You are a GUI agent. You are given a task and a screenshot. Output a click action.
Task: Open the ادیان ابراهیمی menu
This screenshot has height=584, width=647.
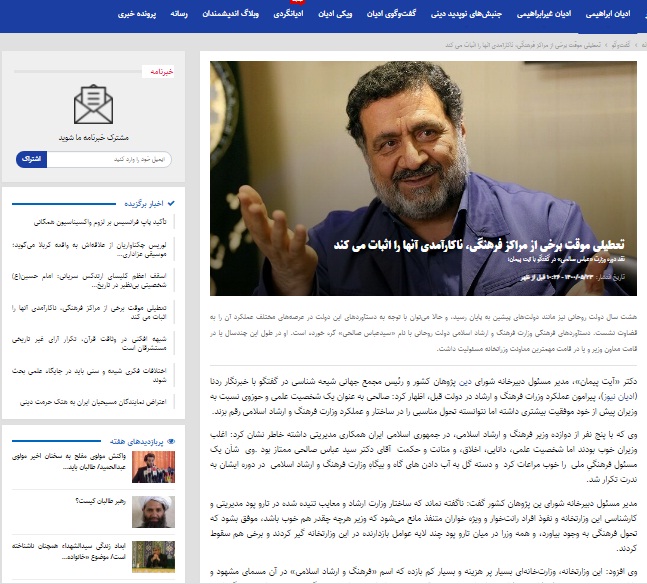[610, 16]
